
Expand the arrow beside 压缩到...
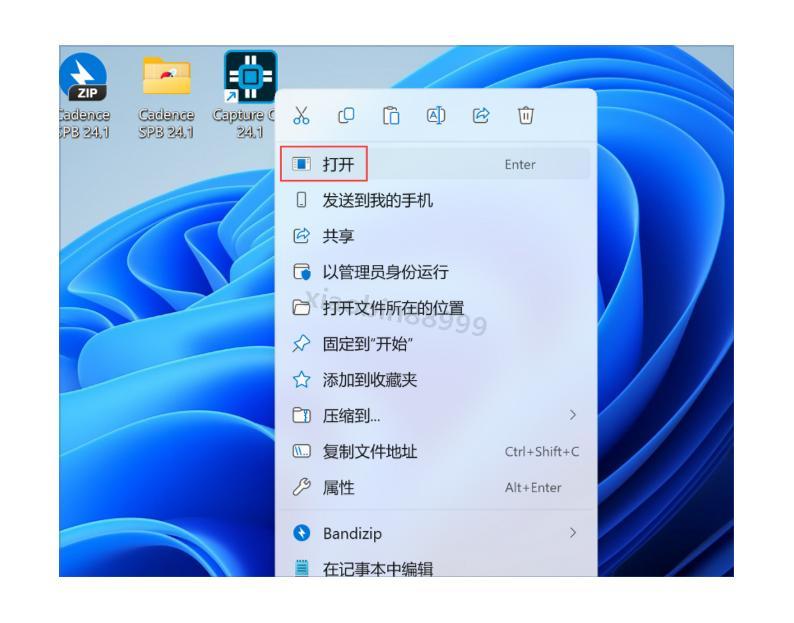click(573, 415)
